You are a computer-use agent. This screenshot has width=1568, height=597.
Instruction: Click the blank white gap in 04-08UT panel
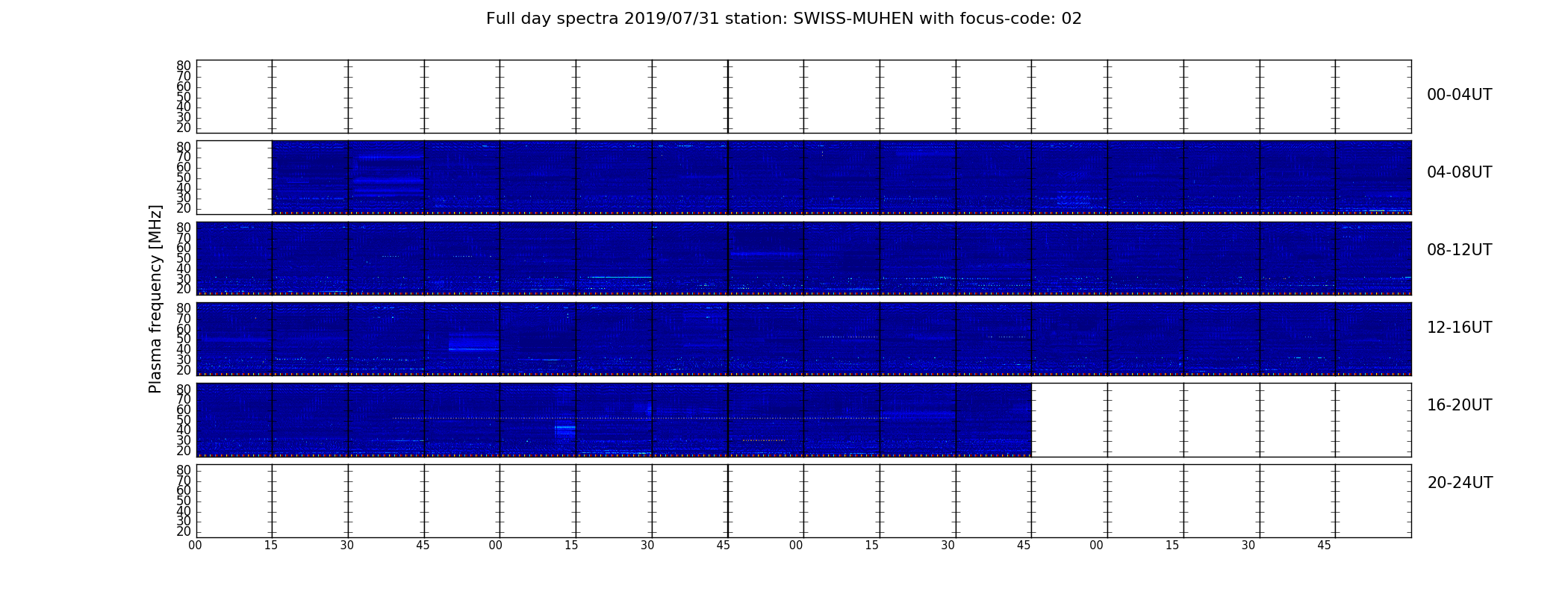pos(234,178)
